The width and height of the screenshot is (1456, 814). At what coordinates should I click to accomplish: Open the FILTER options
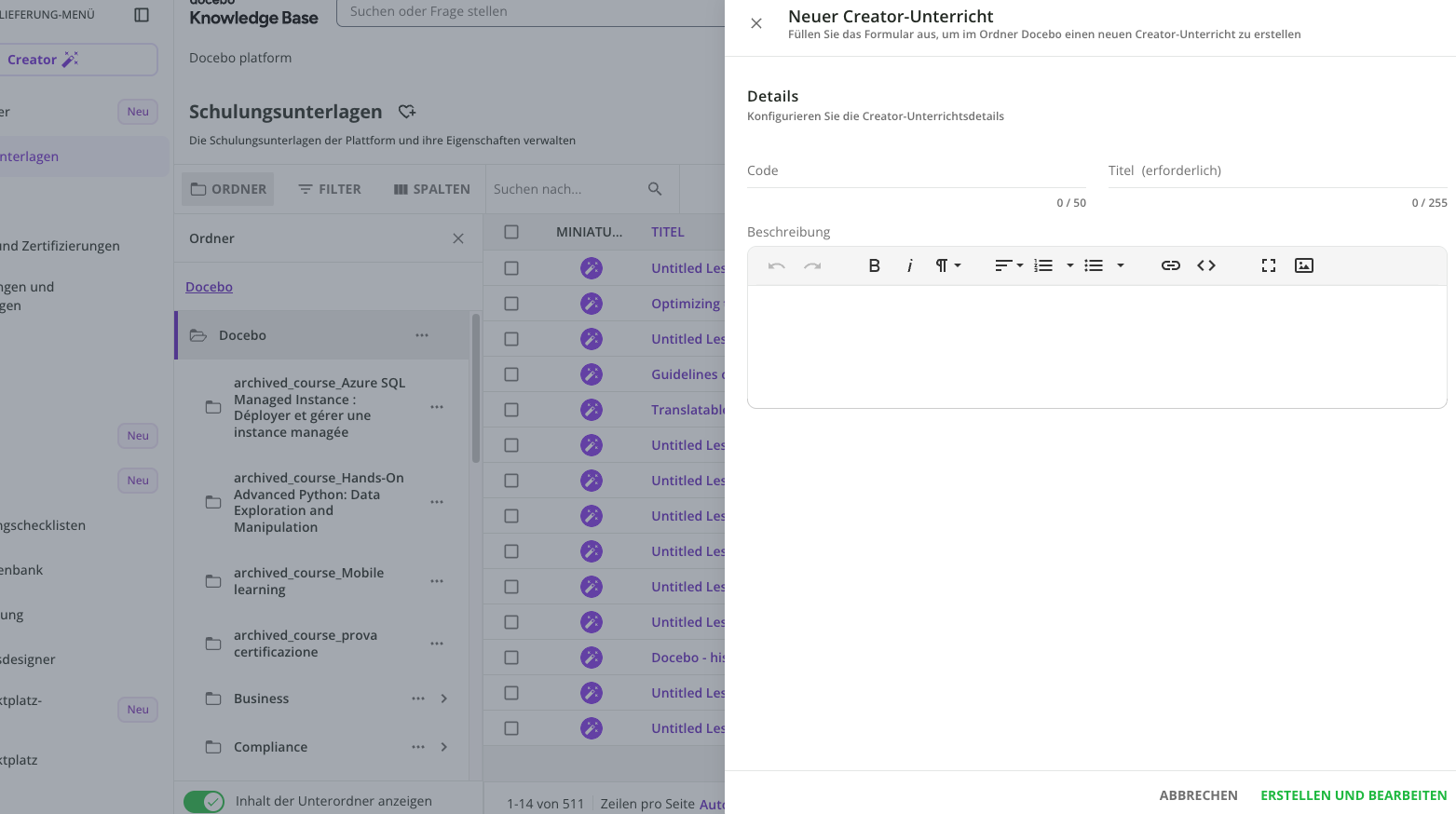tap(330, 189)
